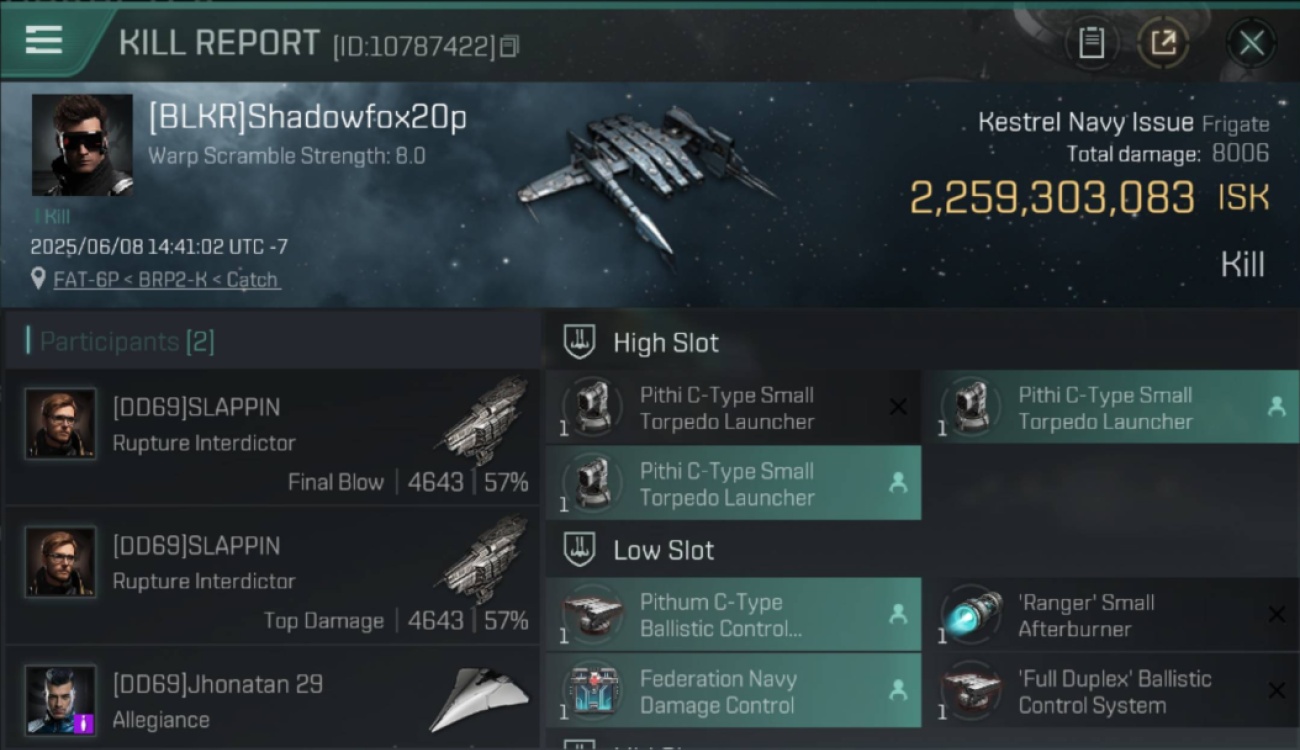The height and width of the screenshot is (750, 1300).
Task: Click the Pithum C-Type Ballistic Control icon
Action: 593,615
